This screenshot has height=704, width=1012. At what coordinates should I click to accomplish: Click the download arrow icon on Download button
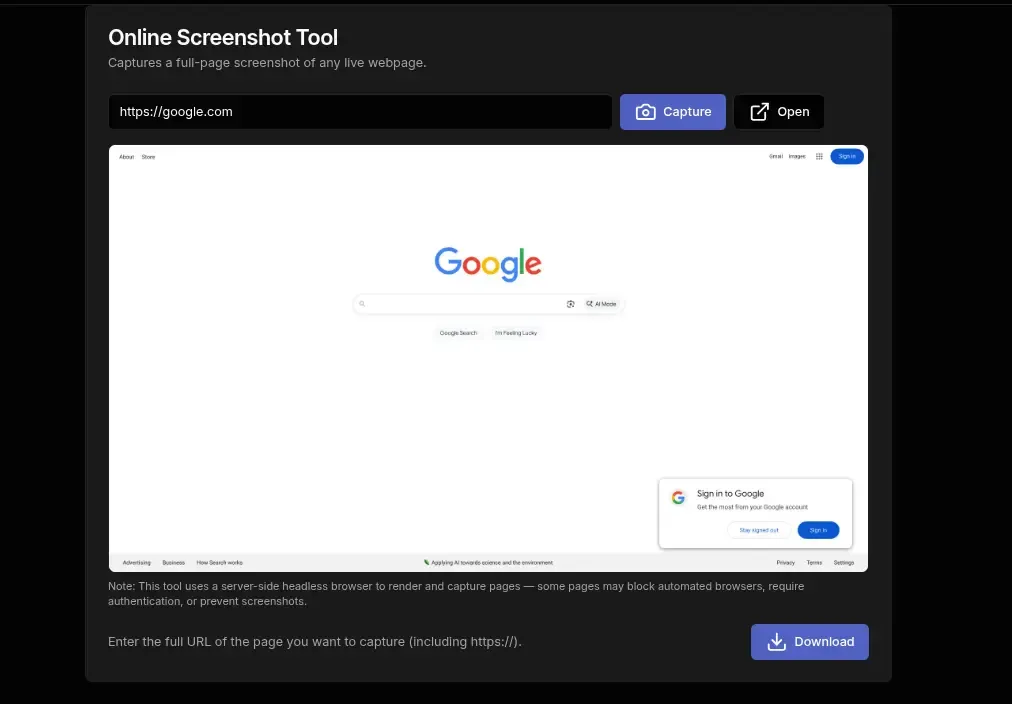click(x=777, y=641)
